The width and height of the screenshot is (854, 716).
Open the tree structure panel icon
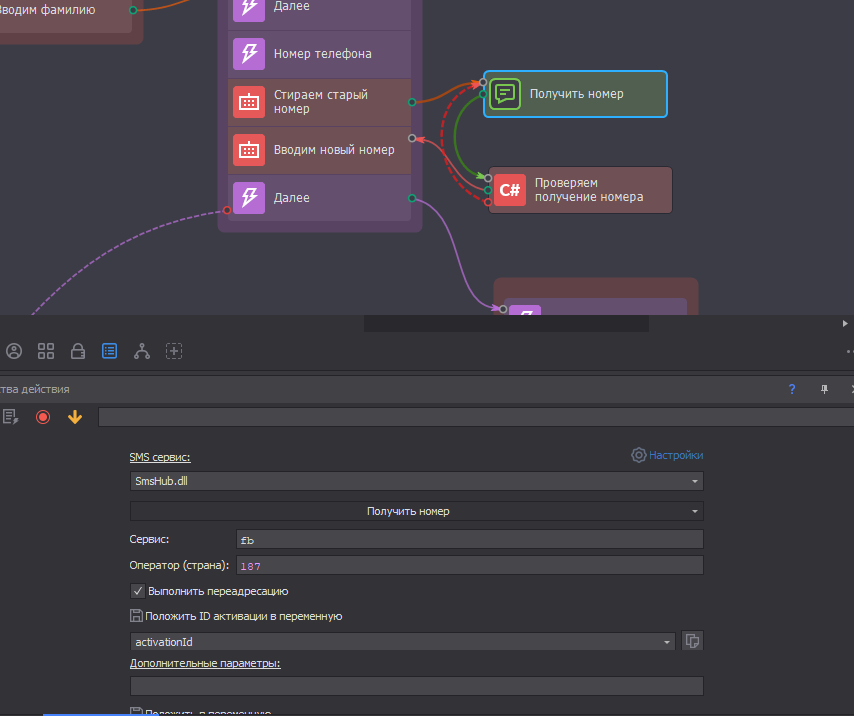[142, 351]
